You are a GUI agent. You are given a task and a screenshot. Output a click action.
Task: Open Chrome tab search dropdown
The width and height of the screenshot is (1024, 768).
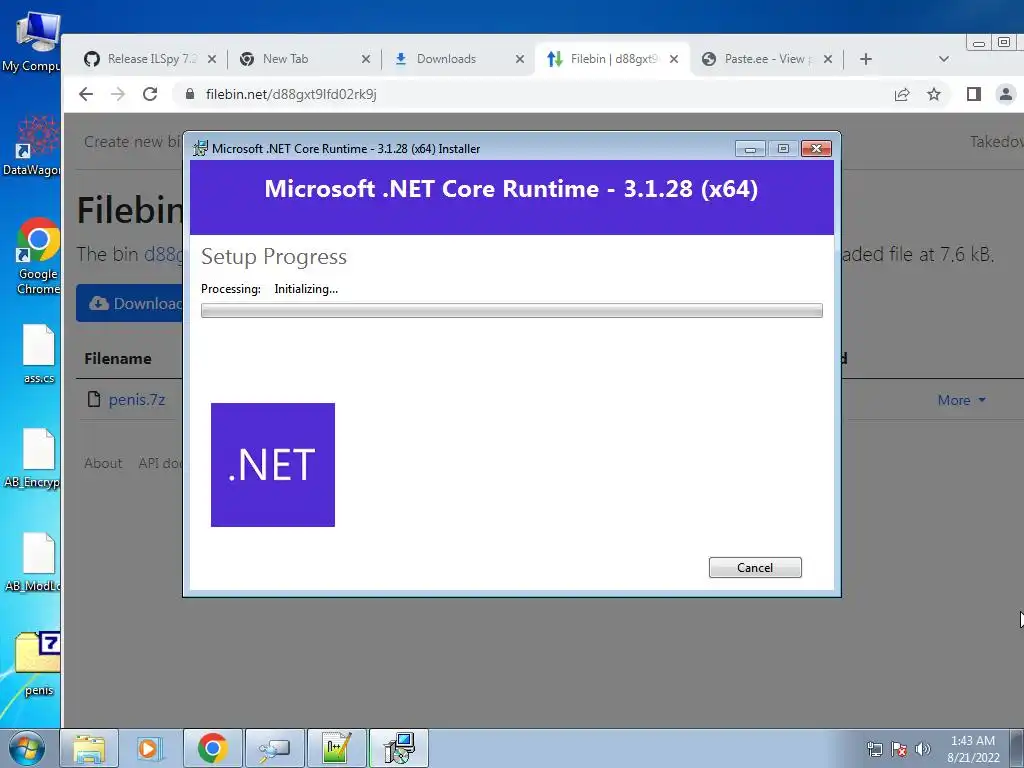[x=943, y=59]
